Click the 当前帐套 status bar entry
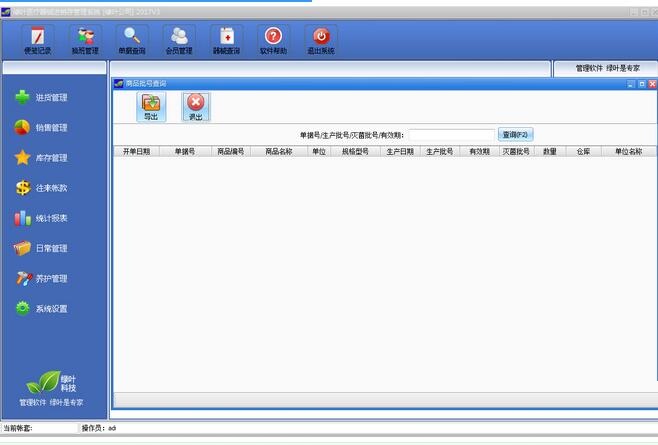This screenshot has height=445, width=658. (x=18, y=428)
